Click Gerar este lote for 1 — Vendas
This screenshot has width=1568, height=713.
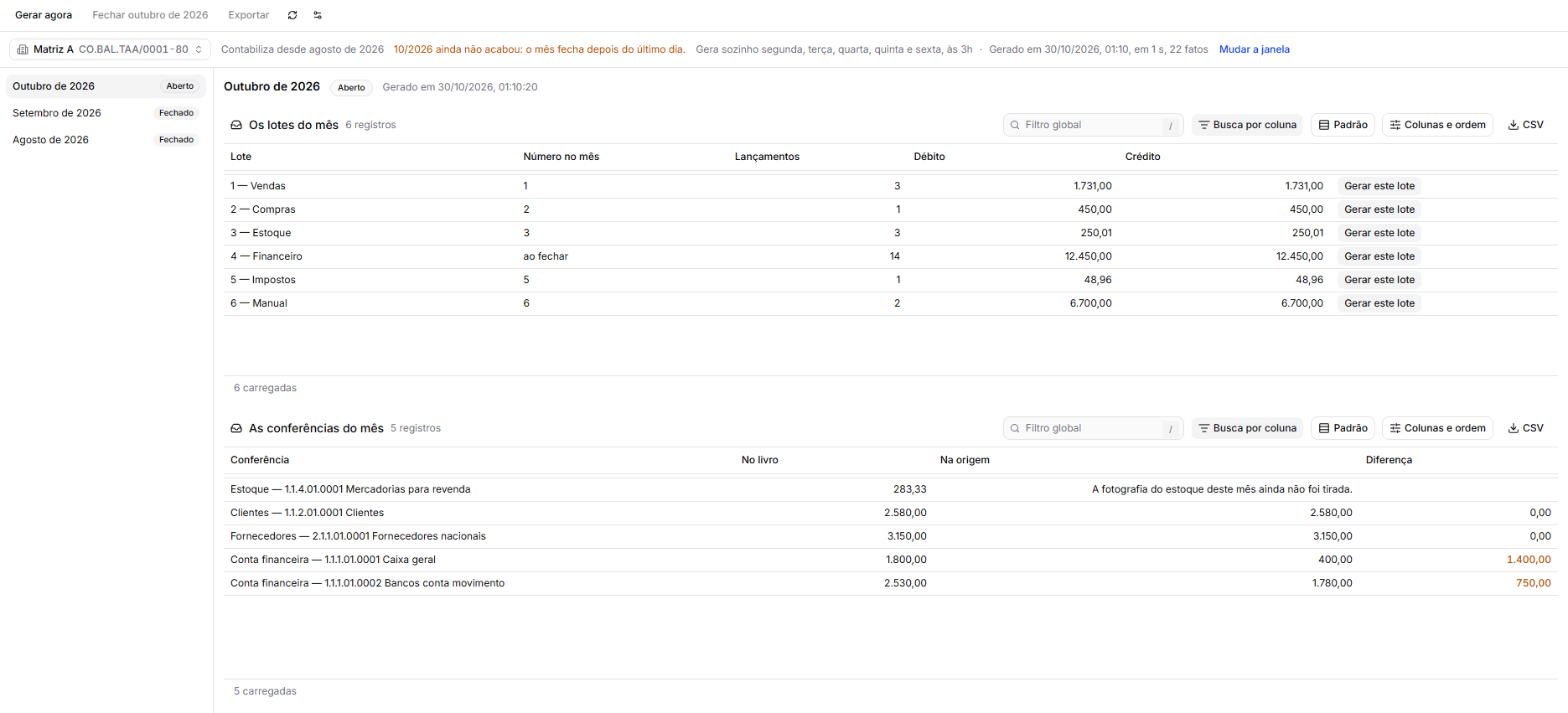1379,186
